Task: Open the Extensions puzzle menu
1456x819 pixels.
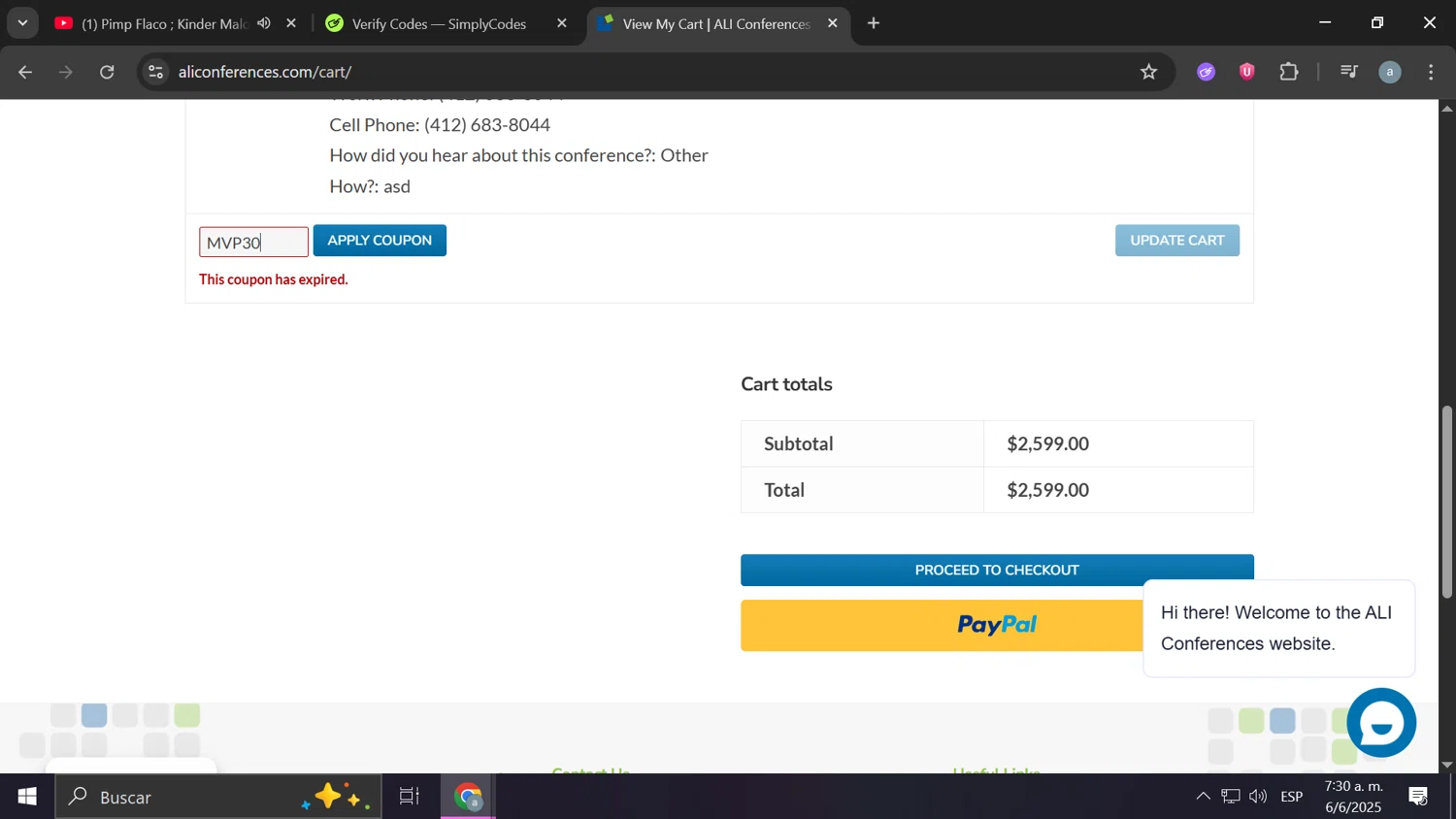Action: [1289, 72]
